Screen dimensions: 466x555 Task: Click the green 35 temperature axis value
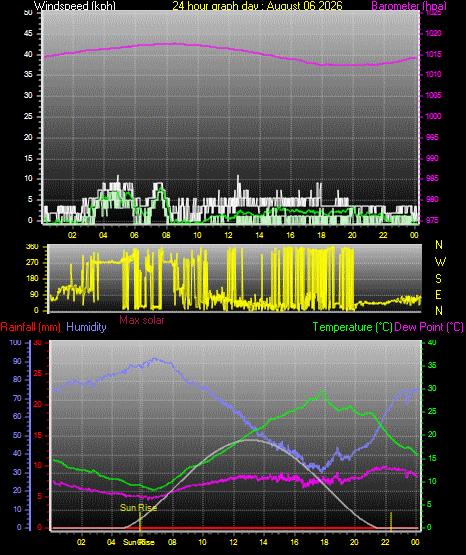pos(432,365)
